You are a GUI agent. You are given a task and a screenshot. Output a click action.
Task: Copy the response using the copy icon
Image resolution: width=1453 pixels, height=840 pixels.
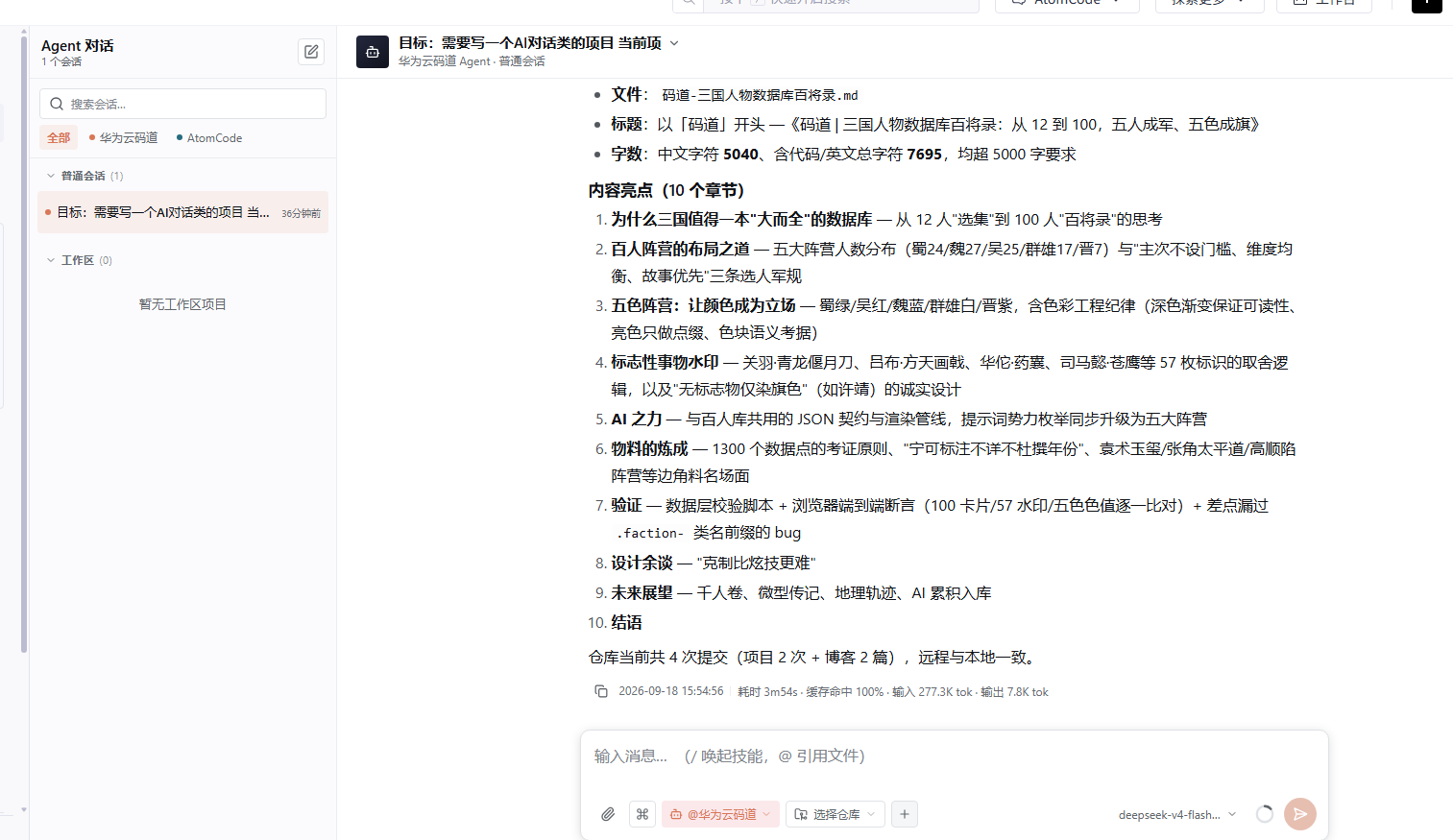pos(601,691)
